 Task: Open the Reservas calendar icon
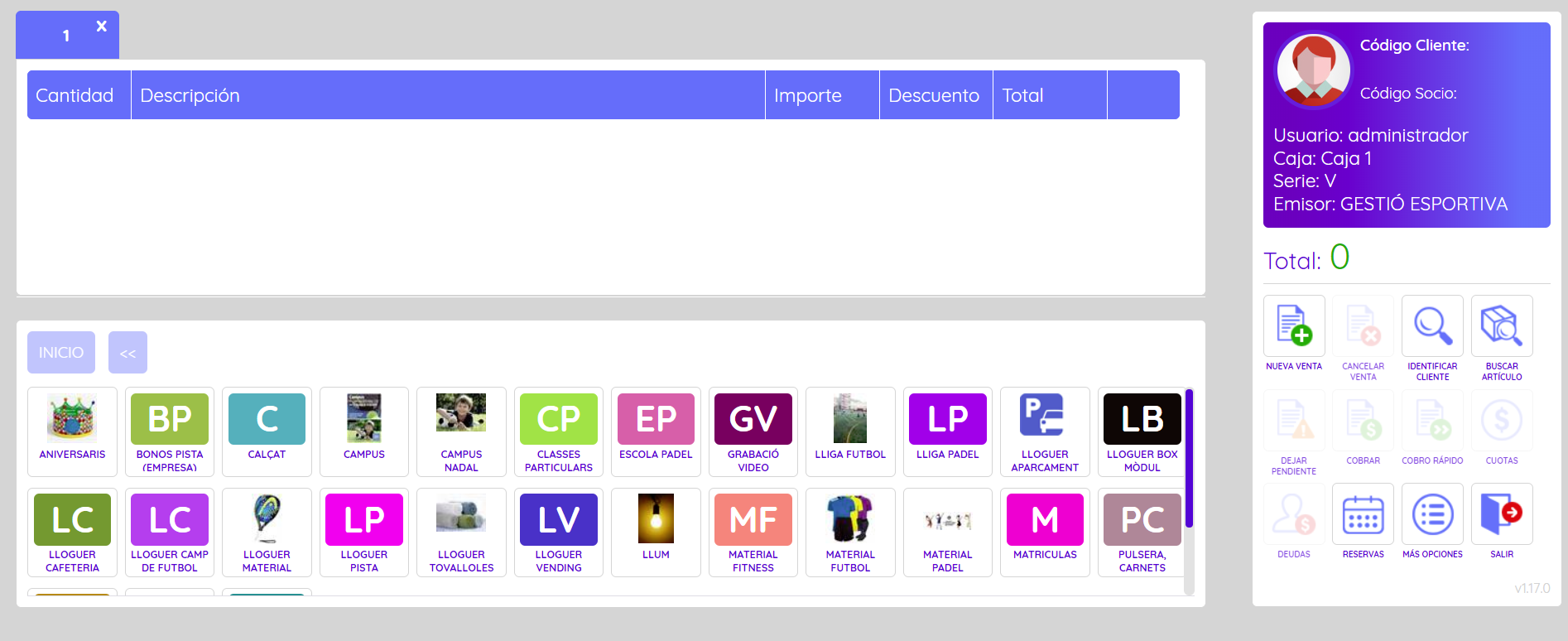[x=1363, y=514]
